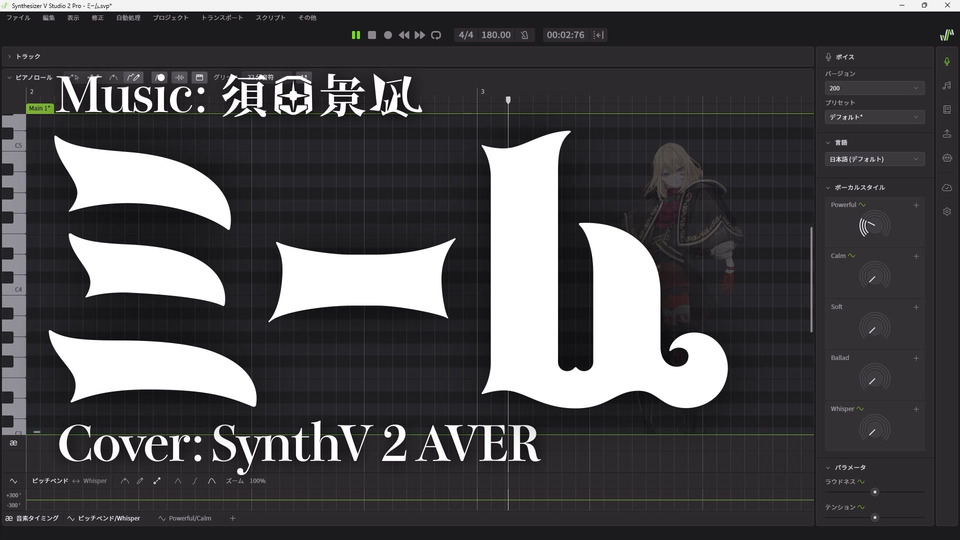Open the Voice microphone tab in side bar
960x540 pixels.
947,61
